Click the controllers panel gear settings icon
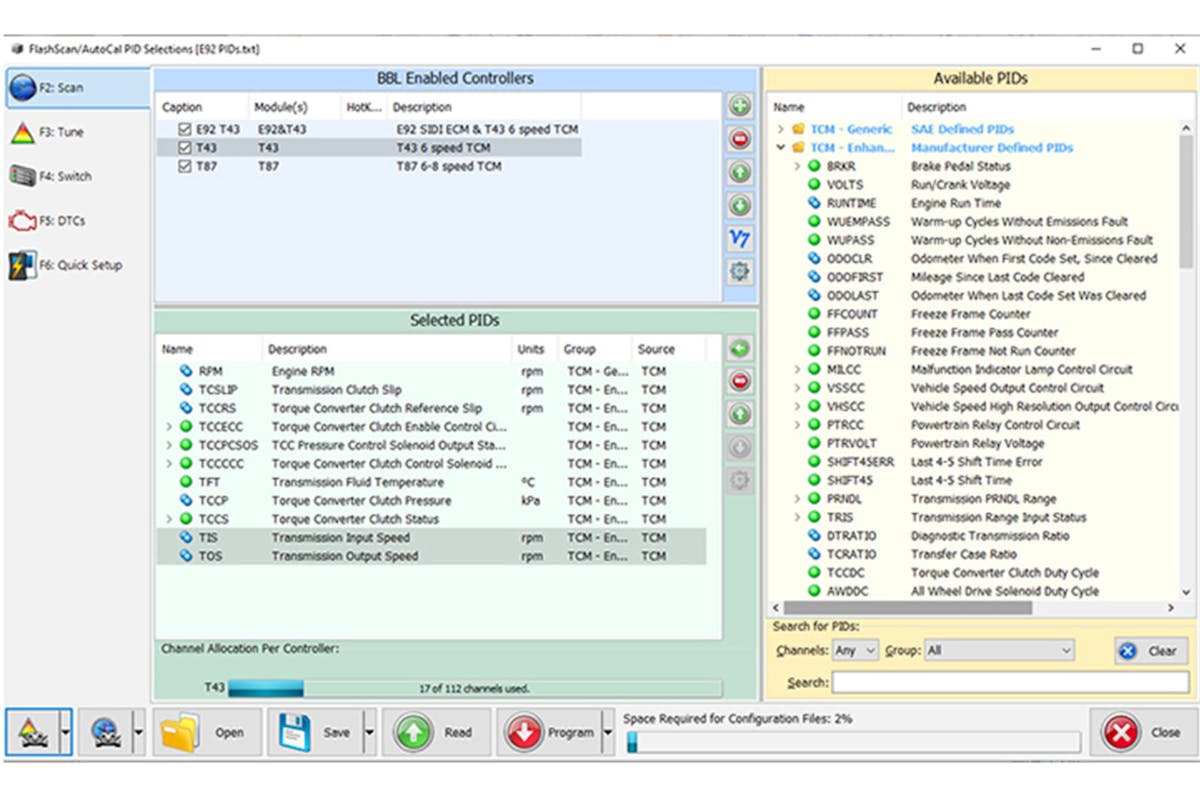1200x800 pixels. (x=740, y=271)
